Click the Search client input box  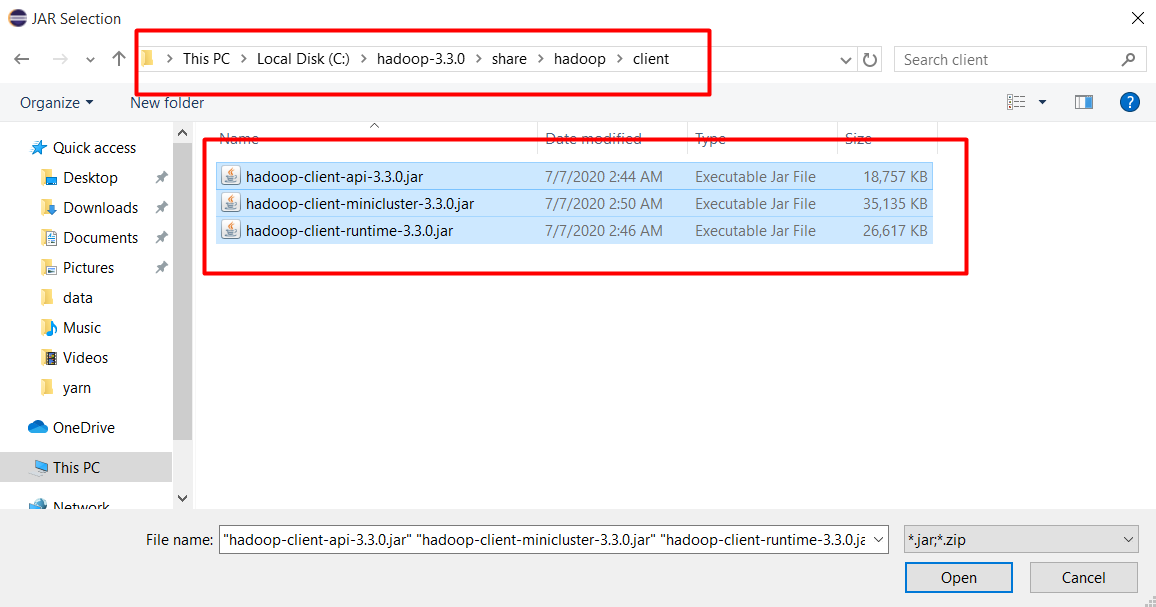point(1005,60)
